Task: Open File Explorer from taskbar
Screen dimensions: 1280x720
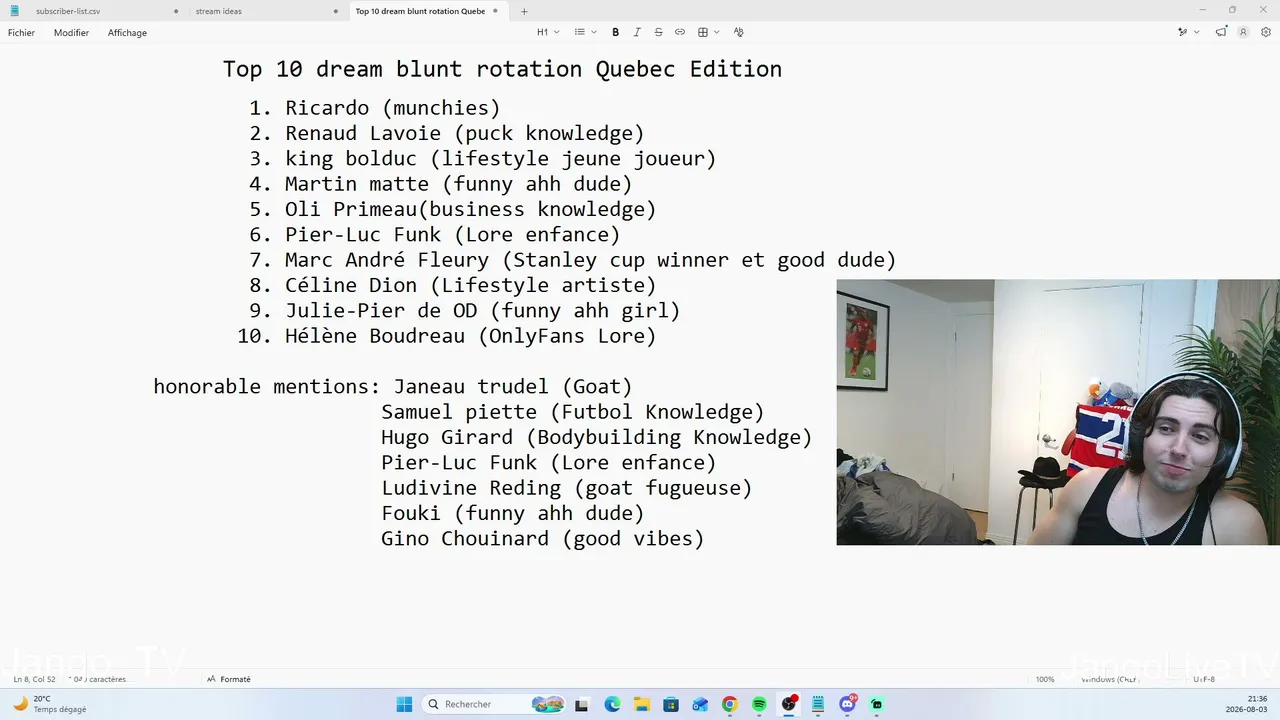Action: (641, 704)
